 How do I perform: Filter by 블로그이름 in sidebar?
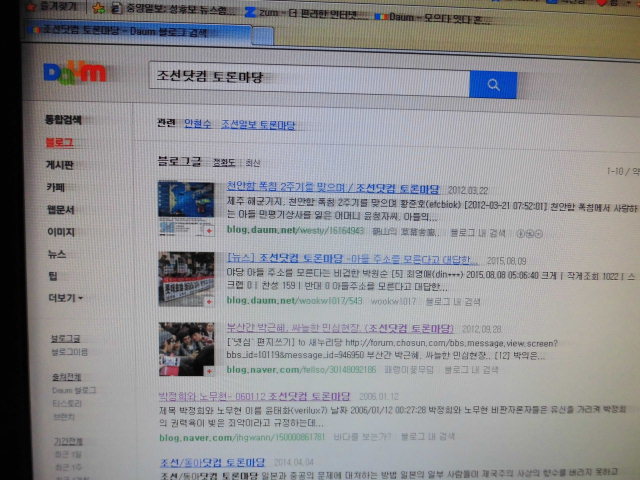(69, 352)
